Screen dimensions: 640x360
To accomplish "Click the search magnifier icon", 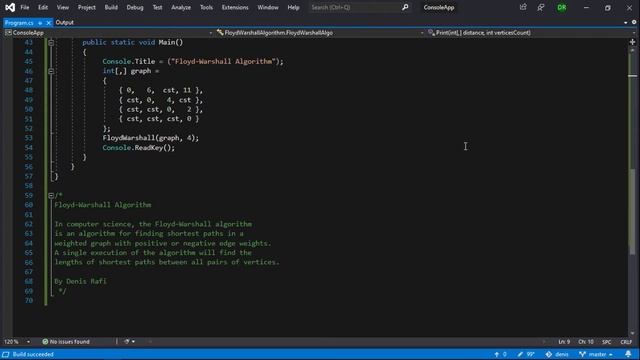I will [x=405, y=7].
